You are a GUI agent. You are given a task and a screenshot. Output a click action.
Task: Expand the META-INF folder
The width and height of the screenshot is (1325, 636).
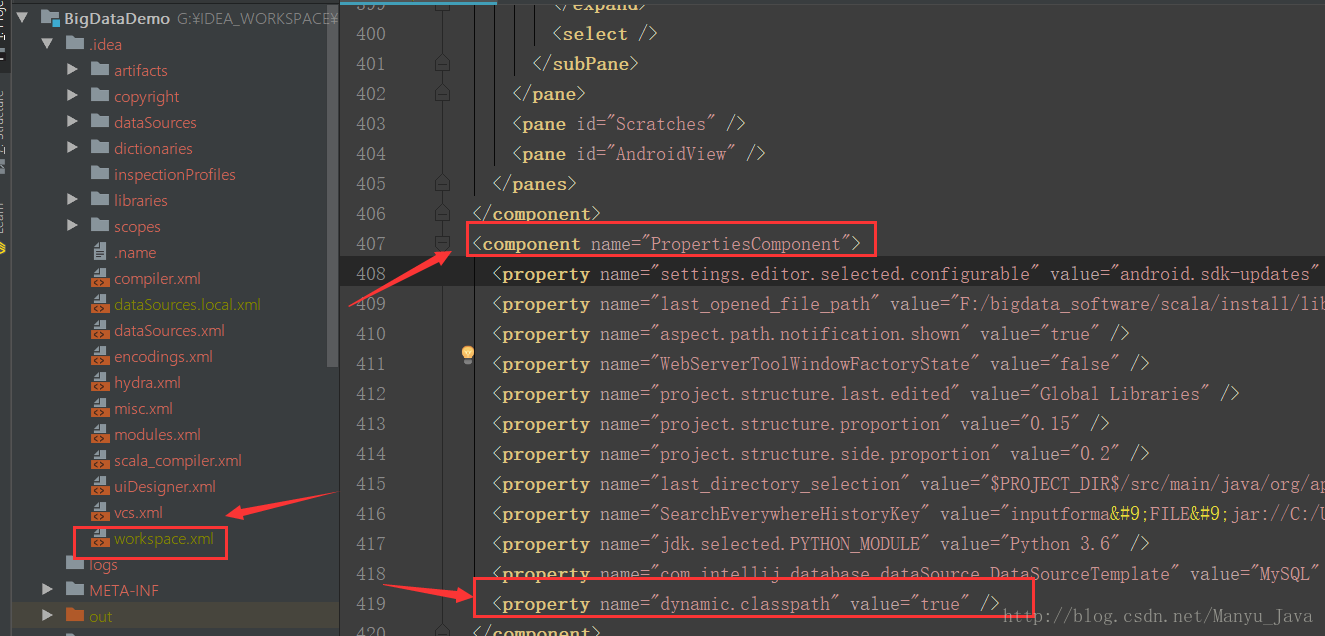click(47, 590)
